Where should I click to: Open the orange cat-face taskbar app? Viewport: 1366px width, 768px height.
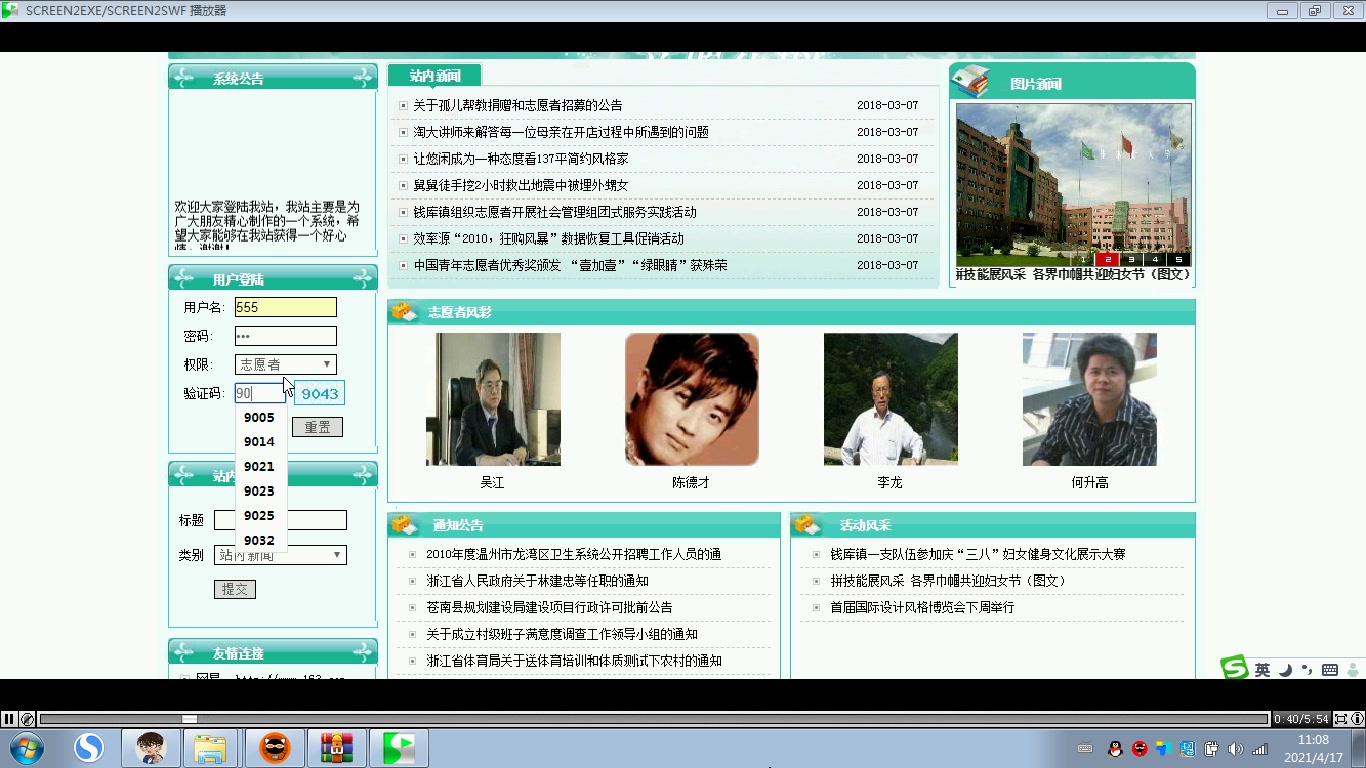(275, 748)
